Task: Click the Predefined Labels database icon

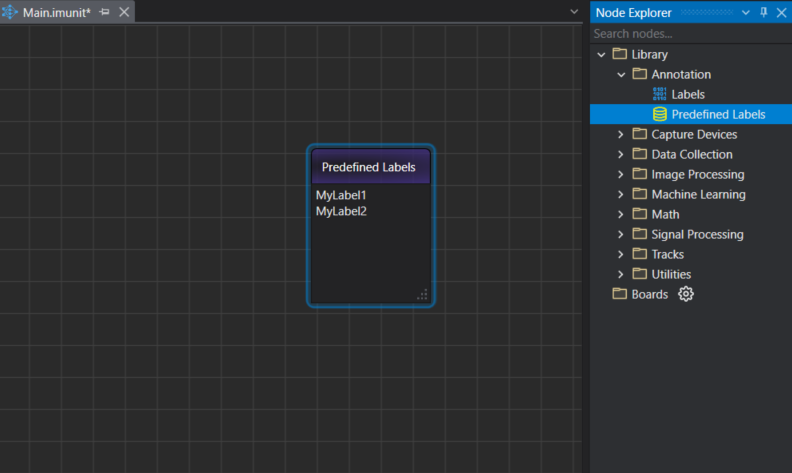Action: coord(660,114)
